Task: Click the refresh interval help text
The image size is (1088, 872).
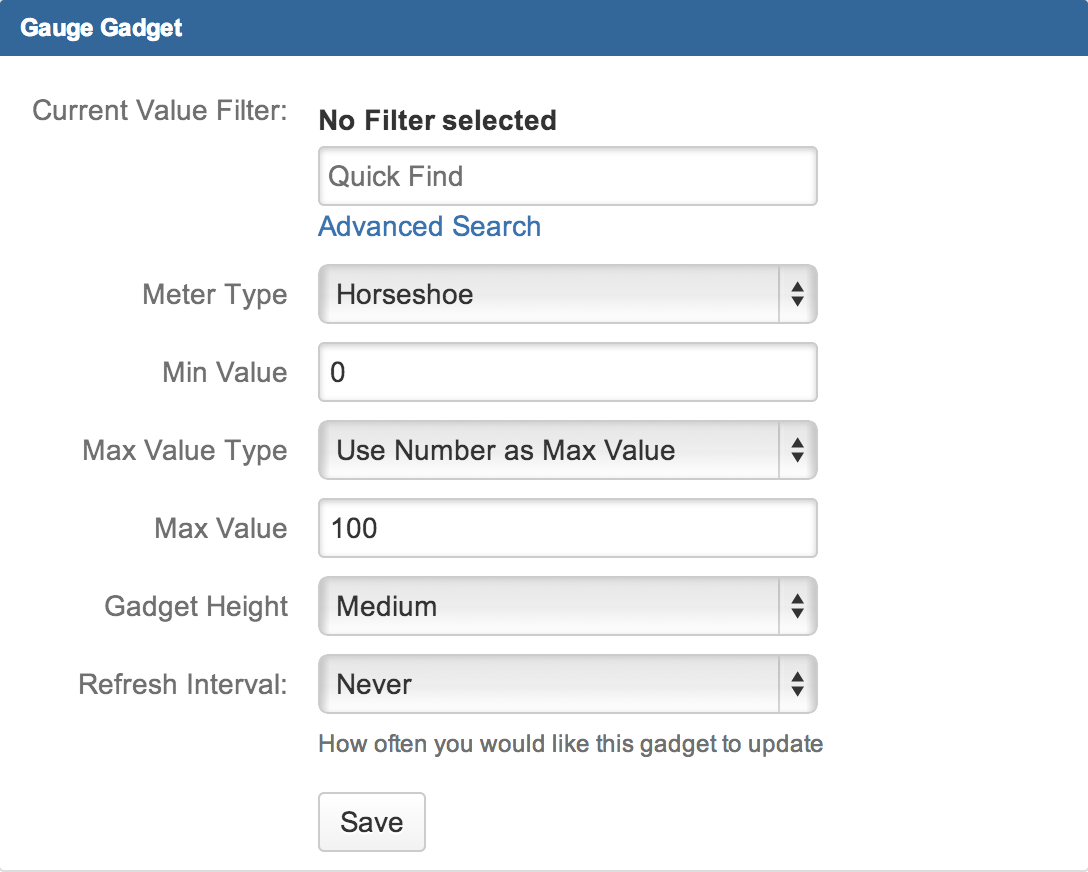Action: (x=570, y=744)
